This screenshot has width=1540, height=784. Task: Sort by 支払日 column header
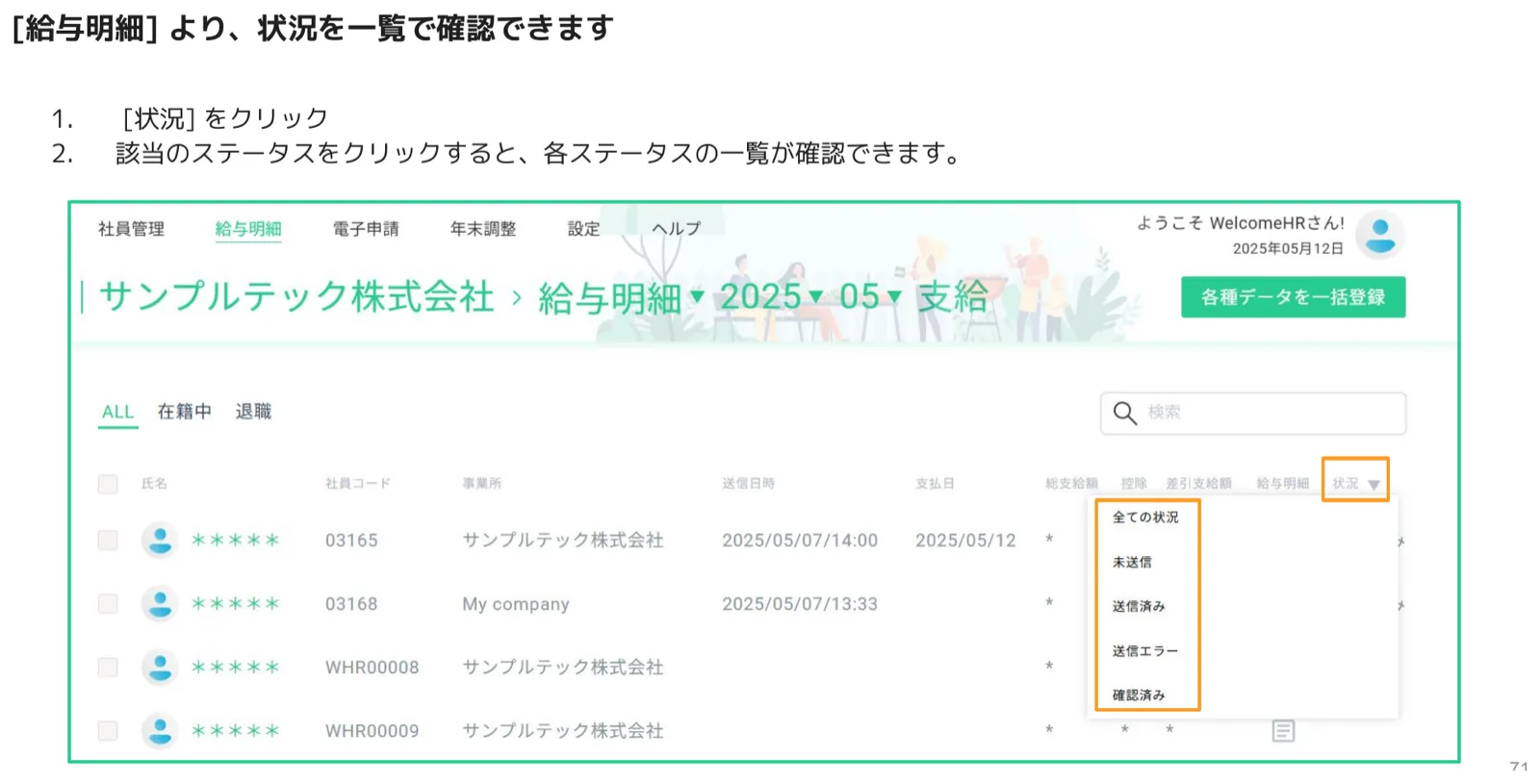coord(935,484)
